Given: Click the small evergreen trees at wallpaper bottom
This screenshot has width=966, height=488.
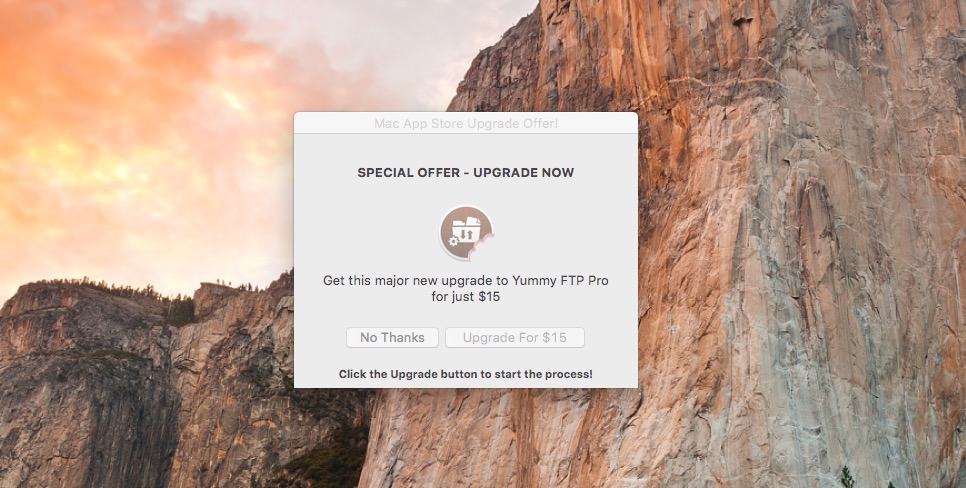Looking at the screenshot, I should (848, 477).
